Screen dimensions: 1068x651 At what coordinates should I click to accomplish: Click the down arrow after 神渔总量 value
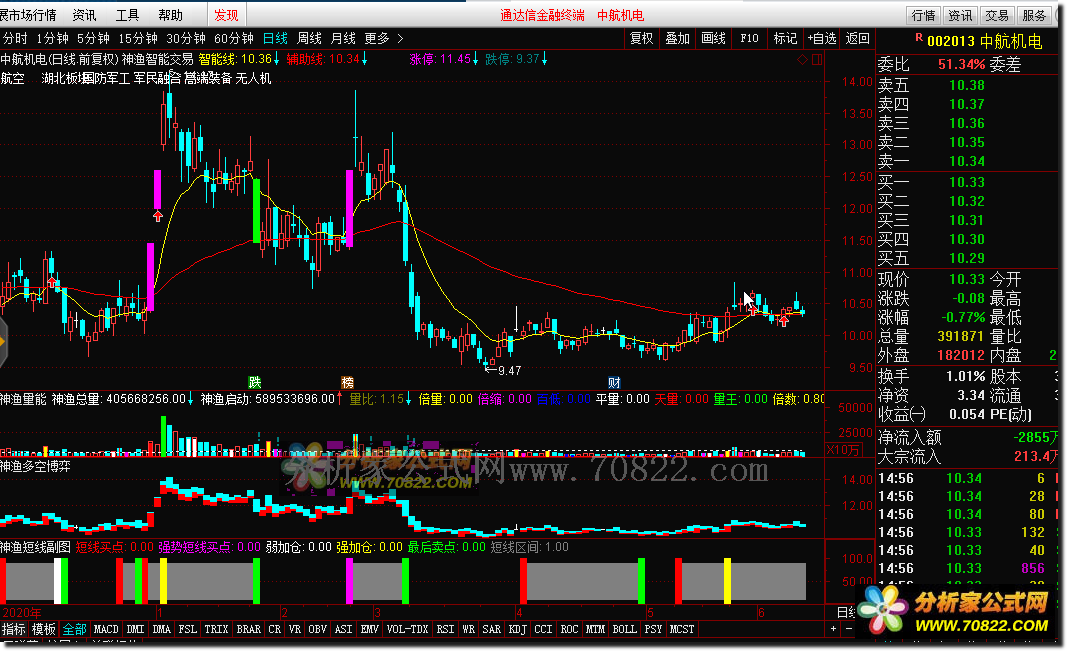point(191,398)
